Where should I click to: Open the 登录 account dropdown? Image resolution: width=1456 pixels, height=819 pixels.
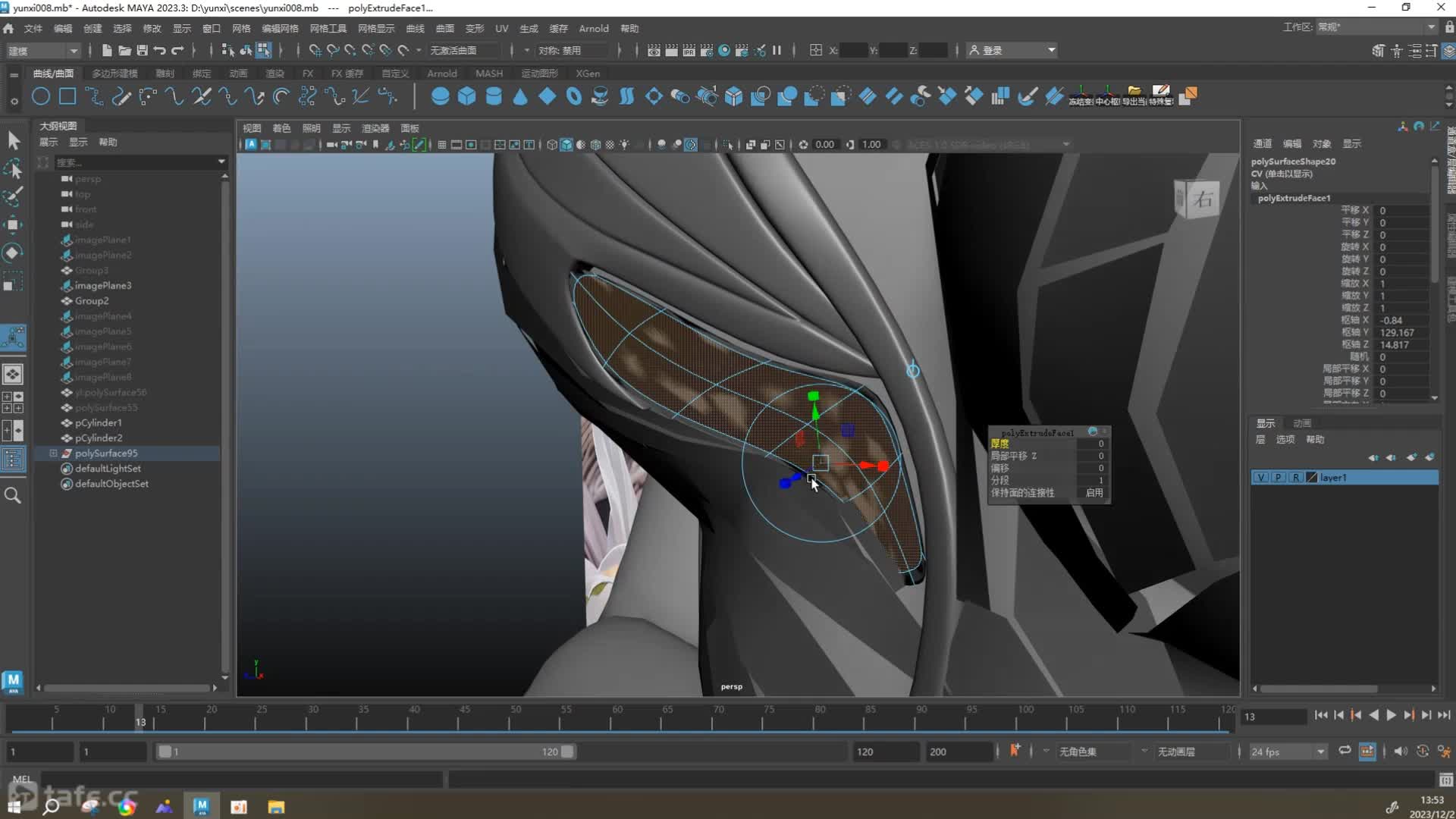point(1012,50)
